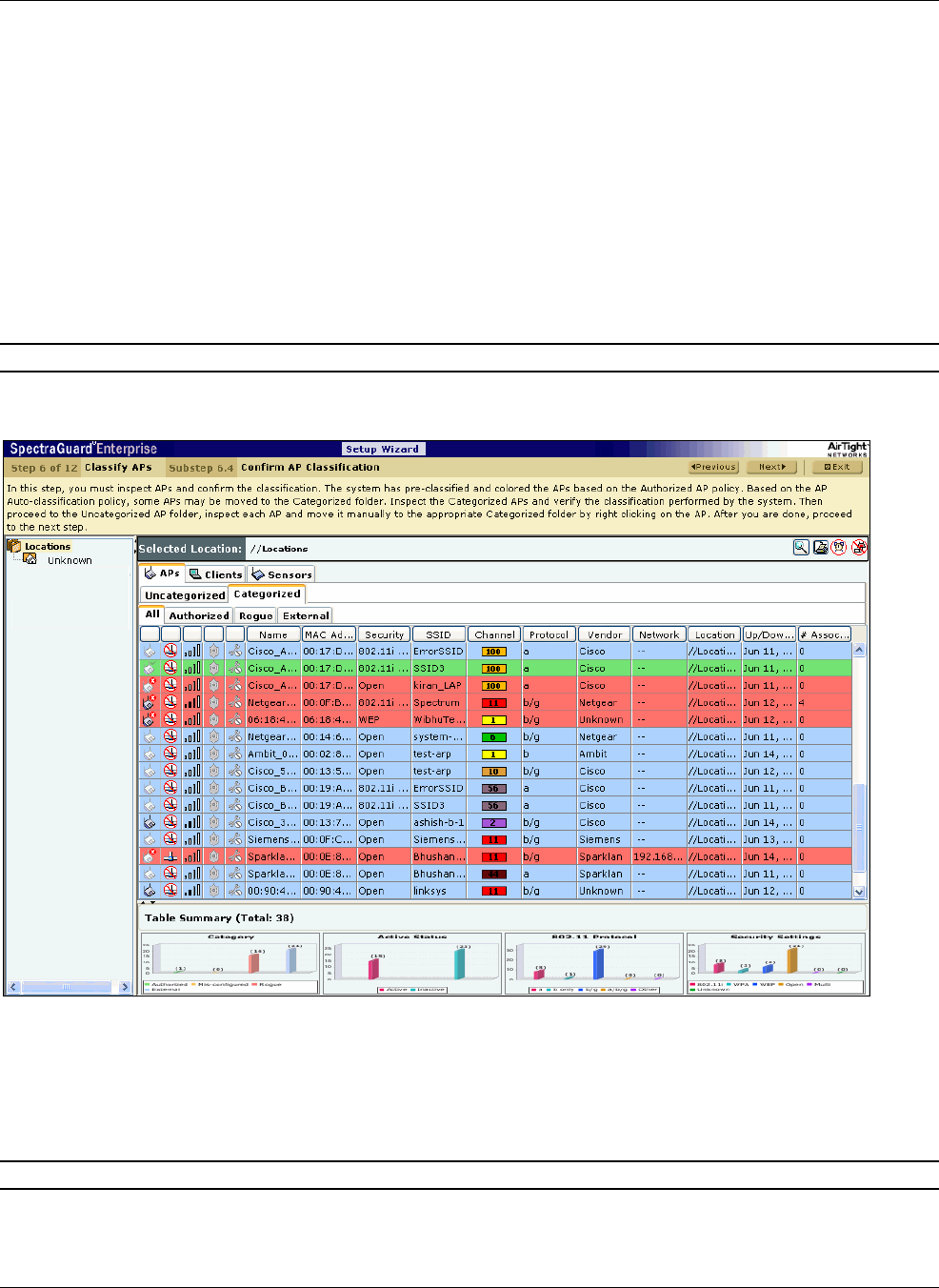Click purple channel 2 swatch in ashish-b-1 row
Screen dimensions: 939x1288
[x=493, y=823]
